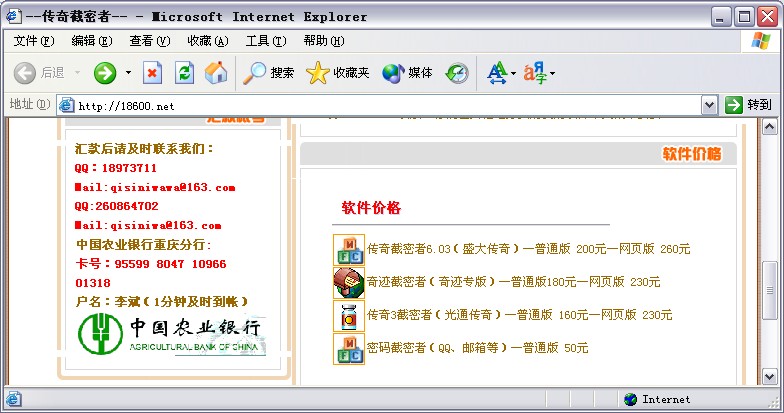Stop loading with the red X icon
This screenshot has width=784, height=413.
click(x=152, y=73)
